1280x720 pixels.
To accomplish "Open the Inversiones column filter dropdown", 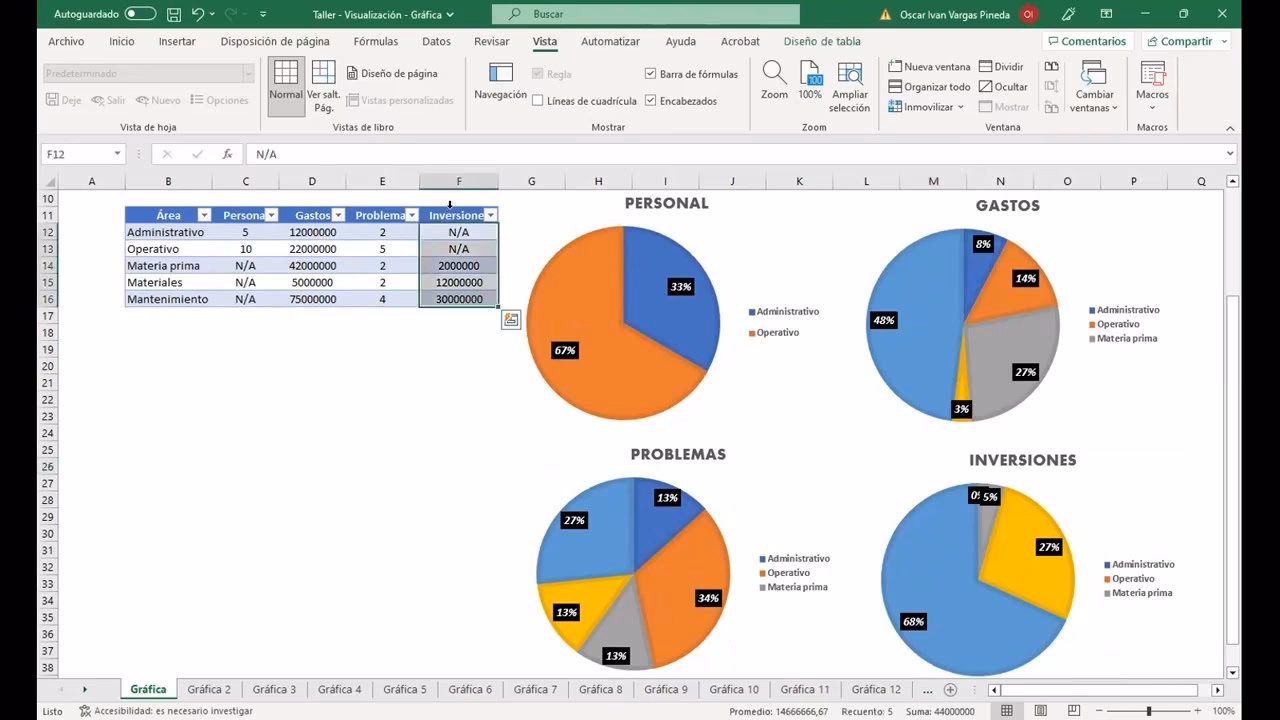I will click(490, 214).
